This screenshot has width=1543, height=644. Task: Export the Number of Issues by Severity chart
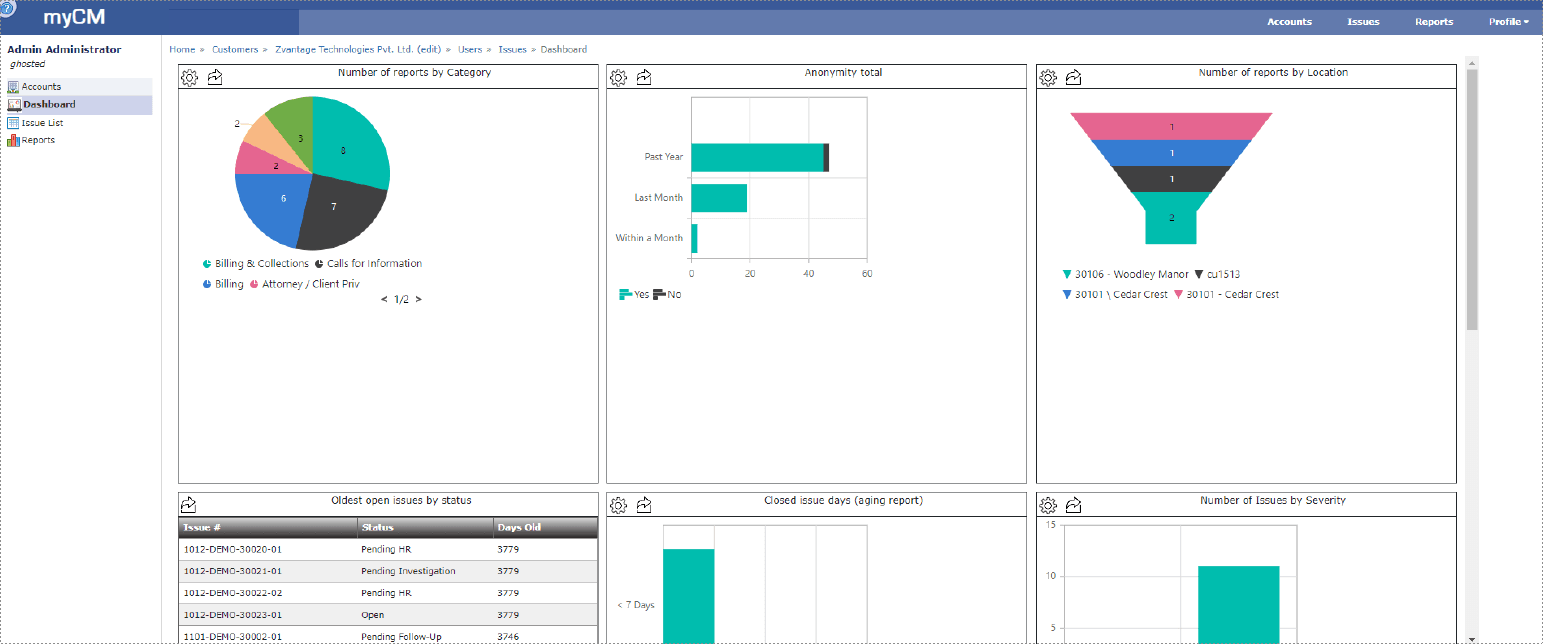1074,505
